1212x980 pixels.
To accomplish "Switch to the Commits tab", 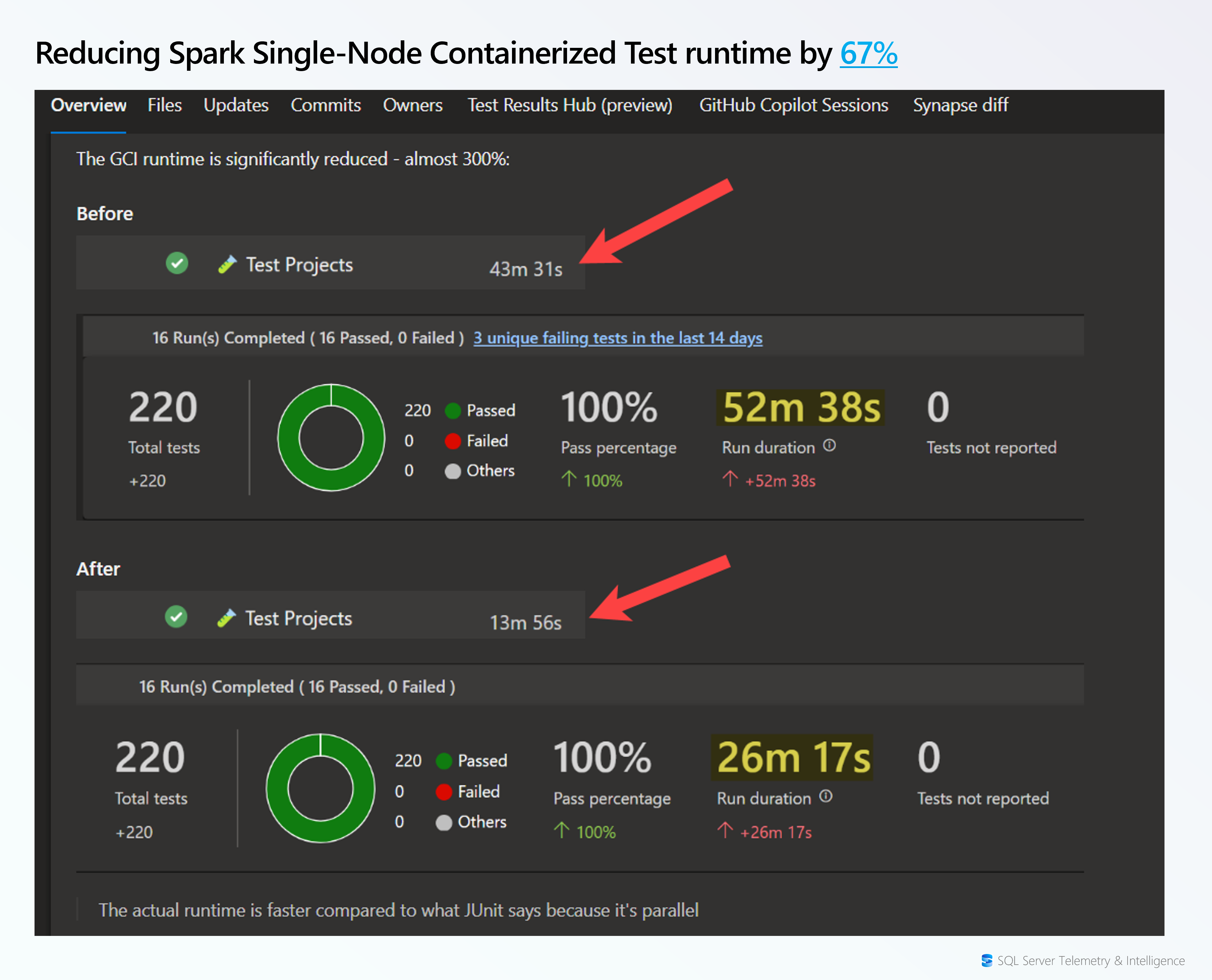I will click(x=326, y=105).
